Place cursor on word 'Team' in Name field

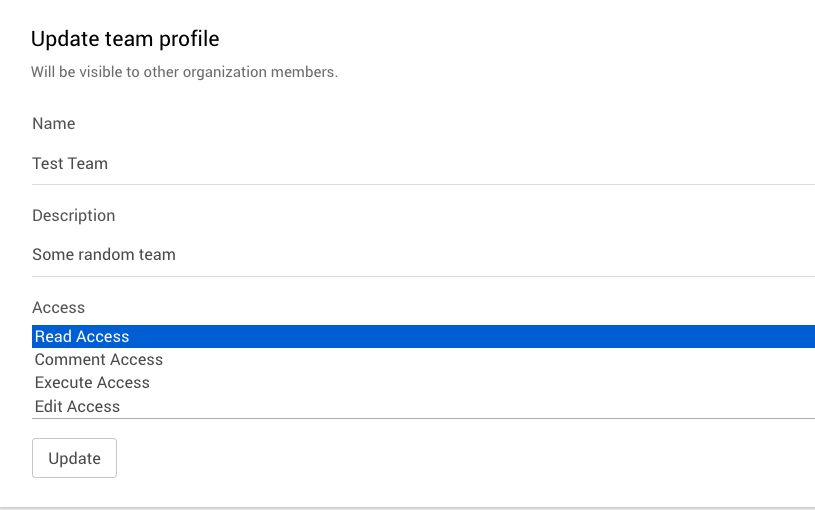tap(88, 164)
